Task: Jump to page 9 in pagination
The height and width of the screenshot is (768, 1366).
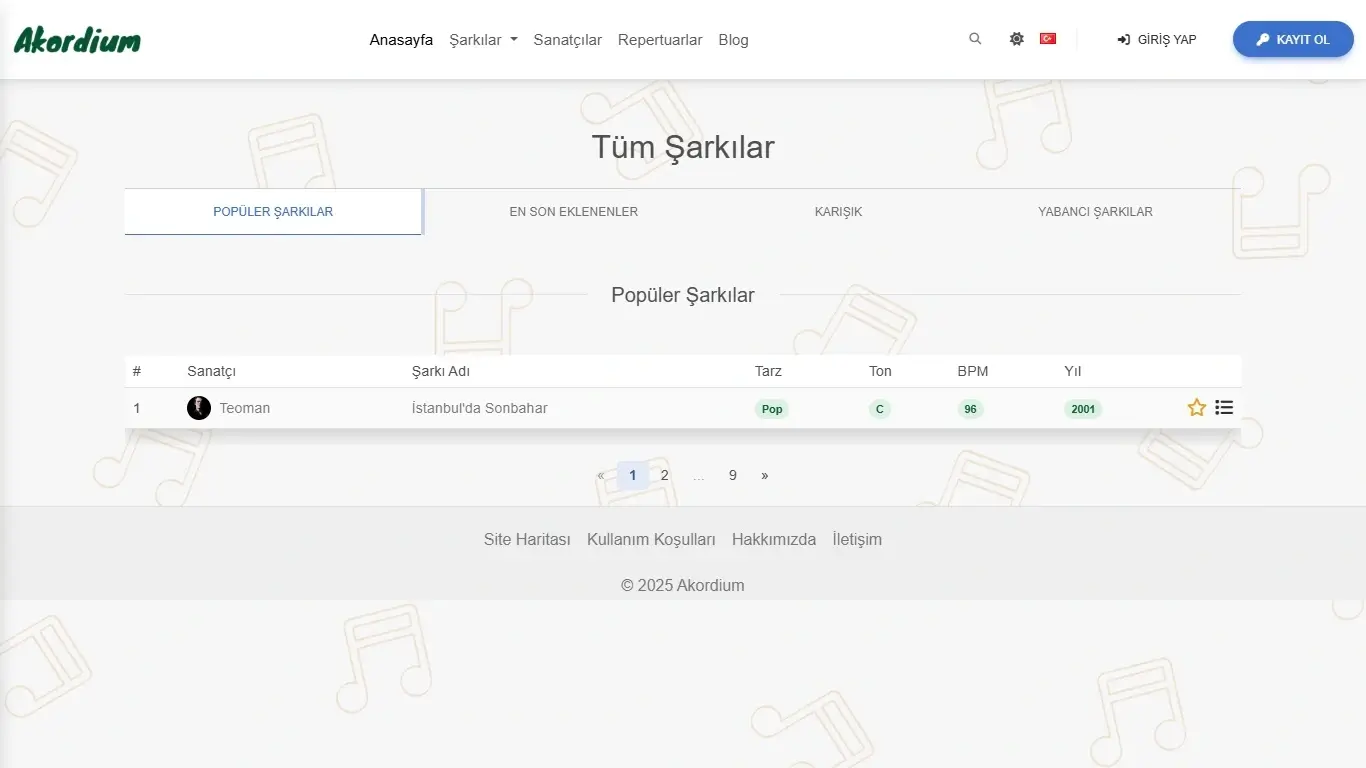Action: 733,475
